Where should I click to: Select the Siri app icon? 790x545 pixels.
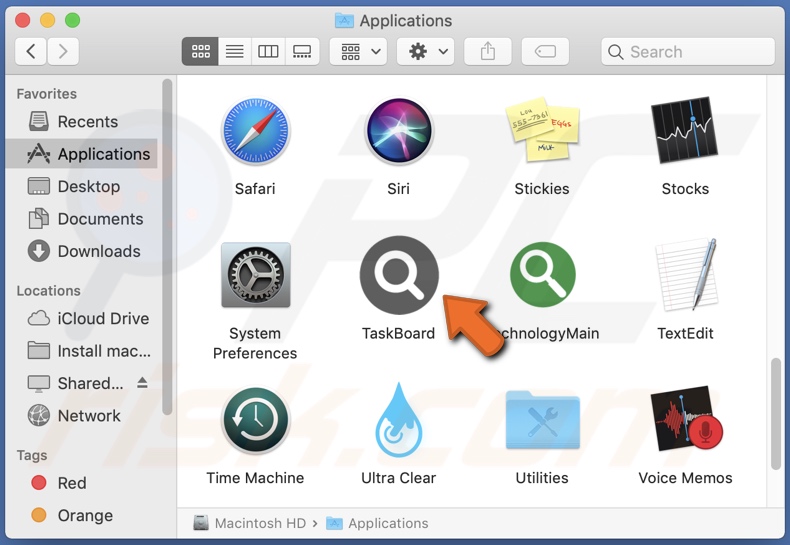(x=399, y=131)
